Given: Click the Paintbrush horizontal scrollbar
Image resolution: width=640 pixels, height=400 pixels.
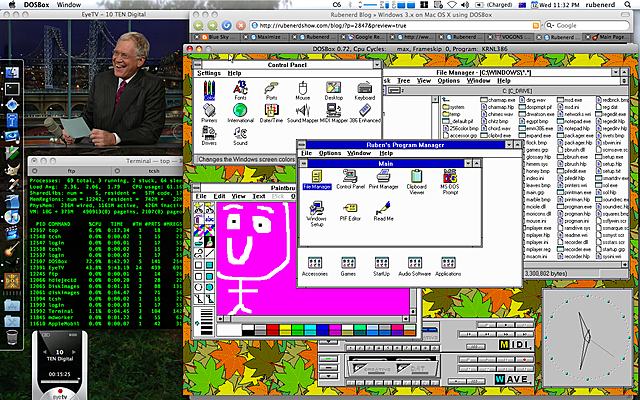Looking at the screenshot, I should point(313,319).
